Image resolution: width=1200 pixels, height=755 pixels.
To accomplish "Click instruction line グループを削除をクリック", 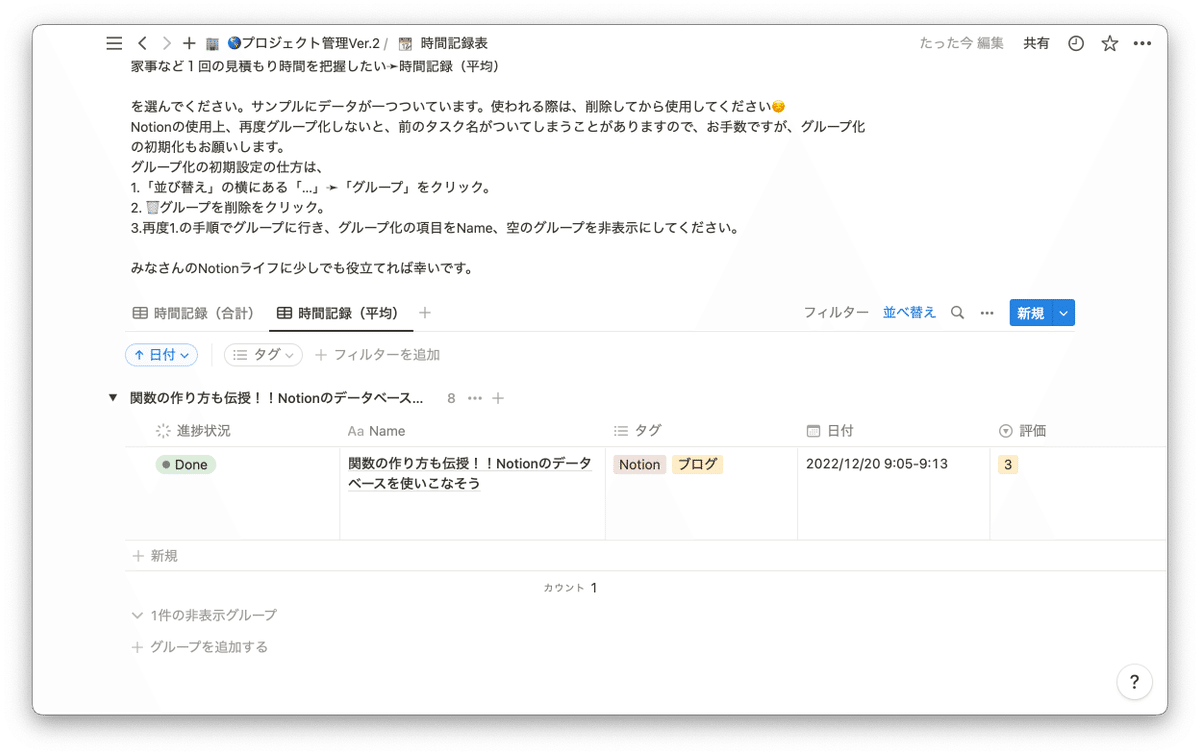I will click(228, 207).
